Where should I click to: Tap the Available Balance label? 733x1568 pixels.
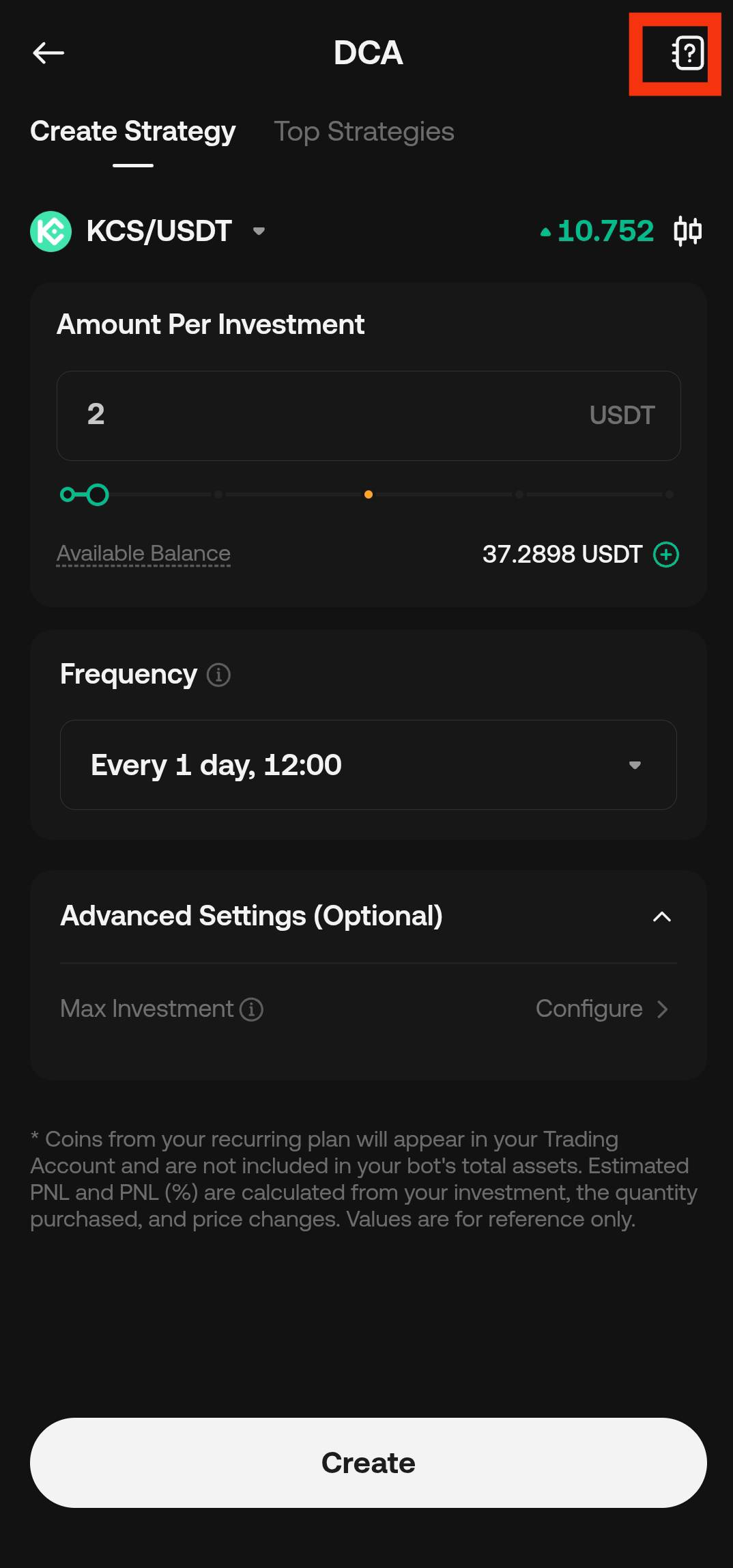pos(143,554)
